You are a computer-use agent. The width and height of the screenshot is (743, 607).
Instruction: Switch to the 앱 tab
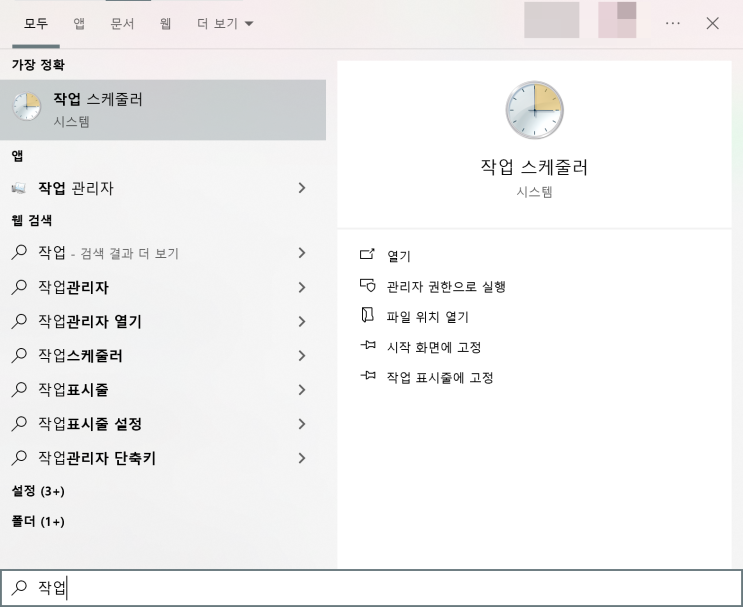coord(79,23)
